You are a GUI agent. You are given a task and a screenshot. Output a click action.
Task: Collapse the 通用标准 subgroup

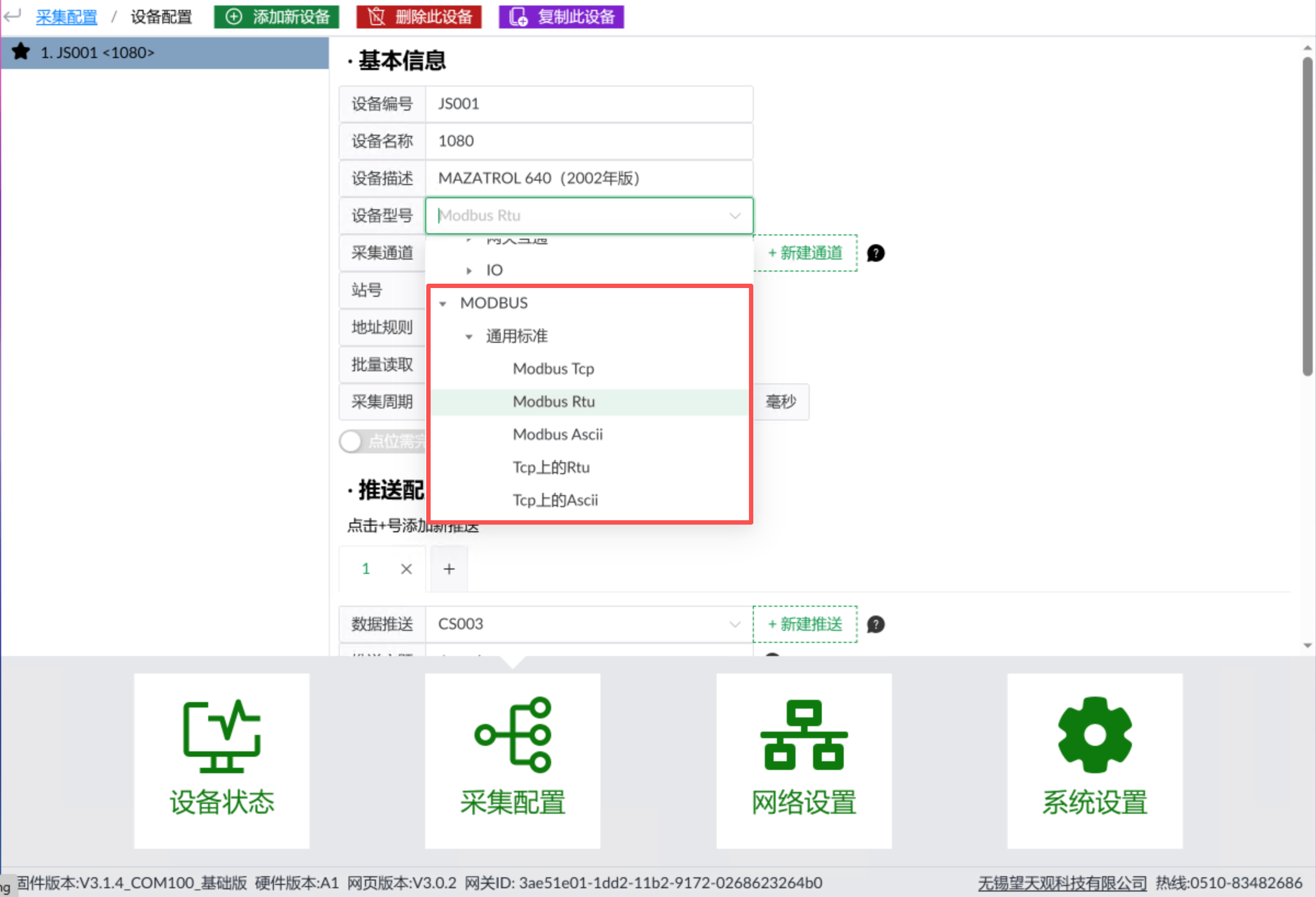[x=469, y=337]
